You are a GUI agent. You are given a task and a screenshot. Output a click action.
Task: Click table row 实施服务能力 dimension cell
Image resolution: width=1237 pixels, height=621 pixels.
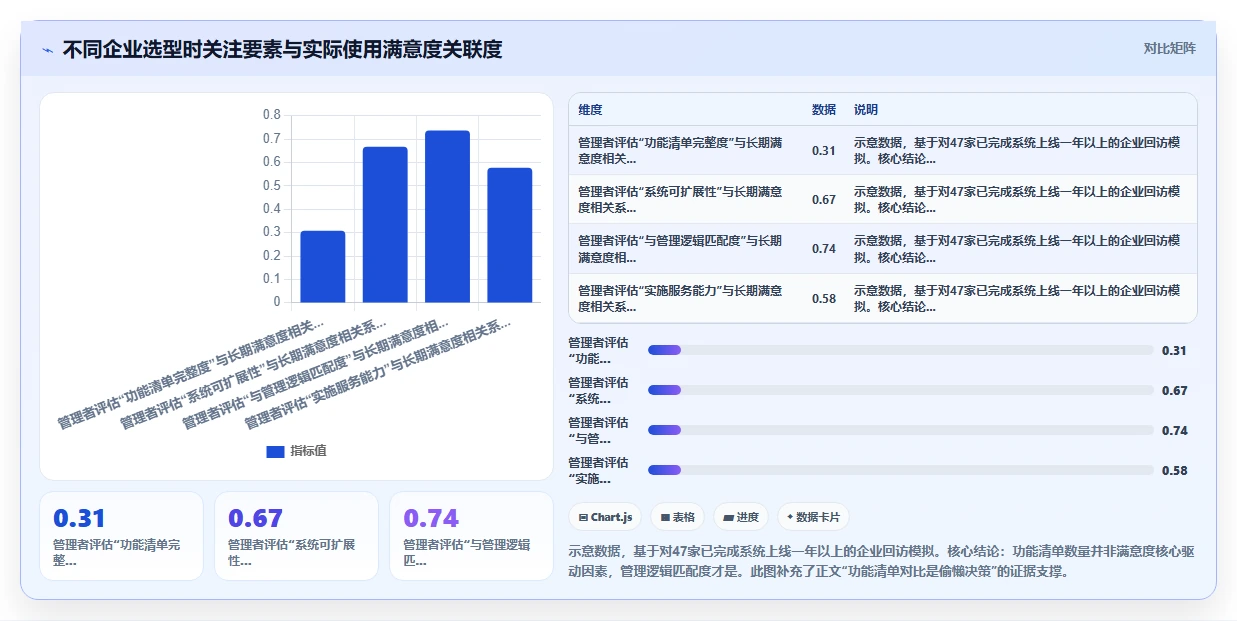tap(685, 298)
